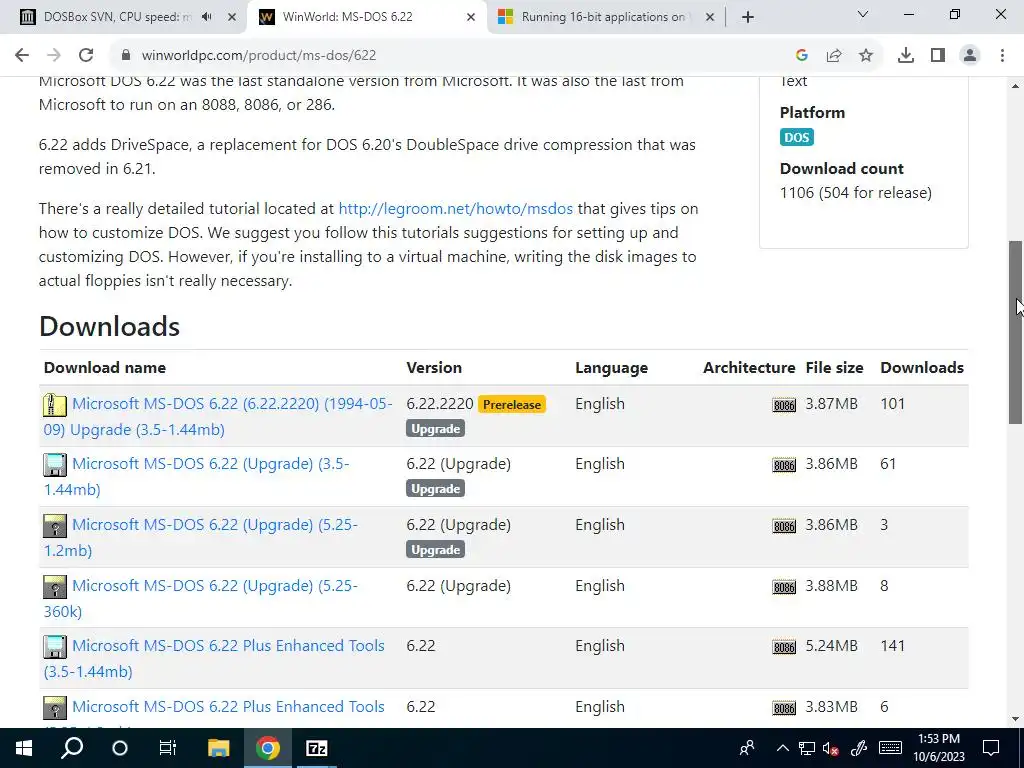Click the DOS platform badge

point(796,137)
